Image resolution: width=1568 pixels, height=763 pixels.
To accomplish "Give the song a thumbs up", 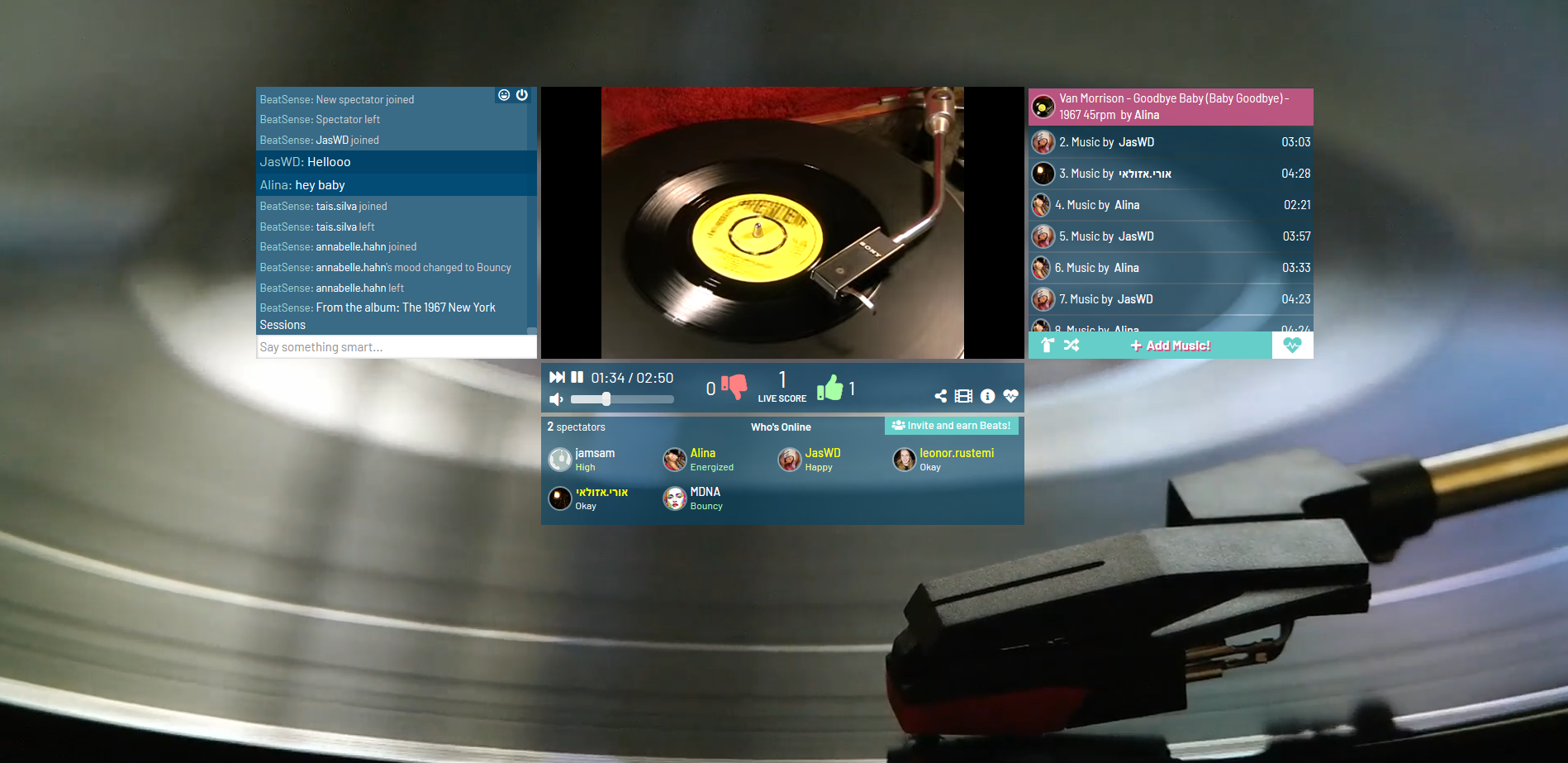I will (830, 388).
